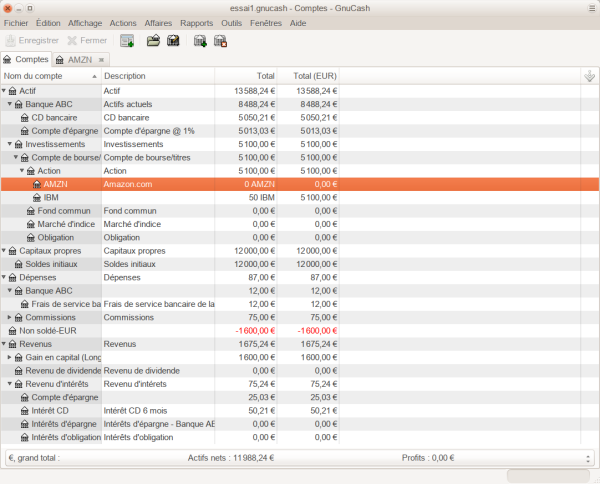Close the AMZN tab with its x

pyautogui.click(x=101, y=60)
